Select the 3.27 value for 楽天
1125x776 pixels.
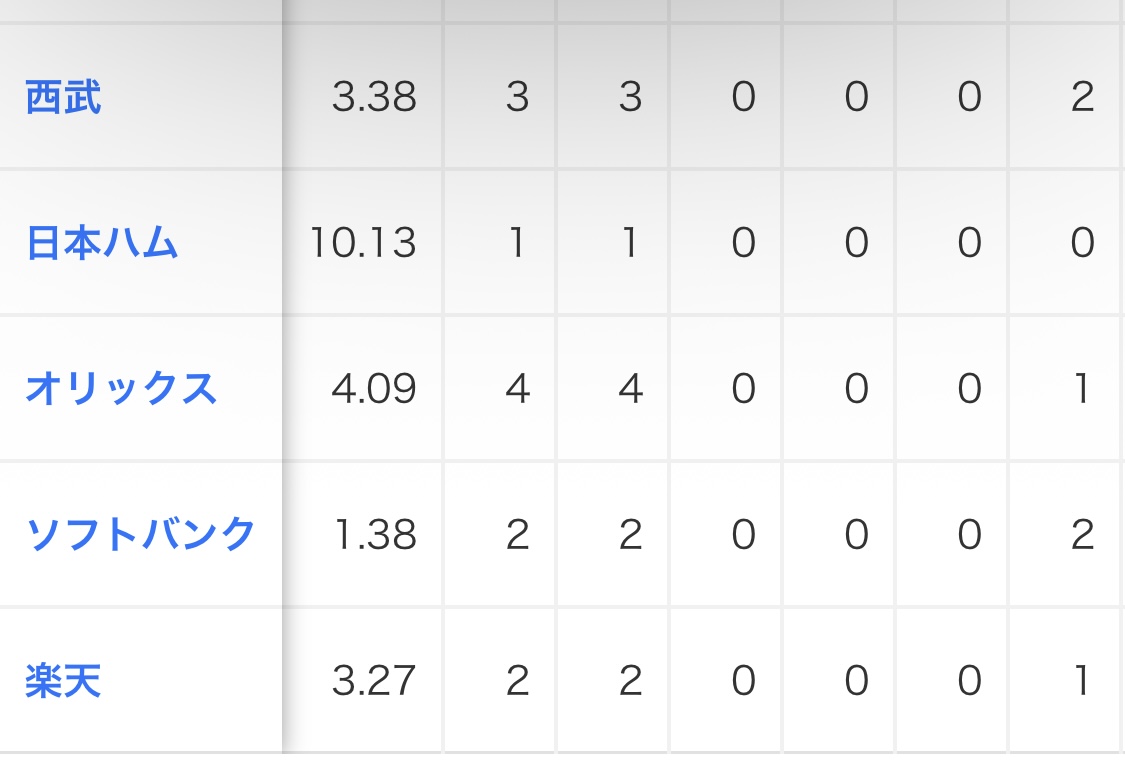[x=374, y=681]
